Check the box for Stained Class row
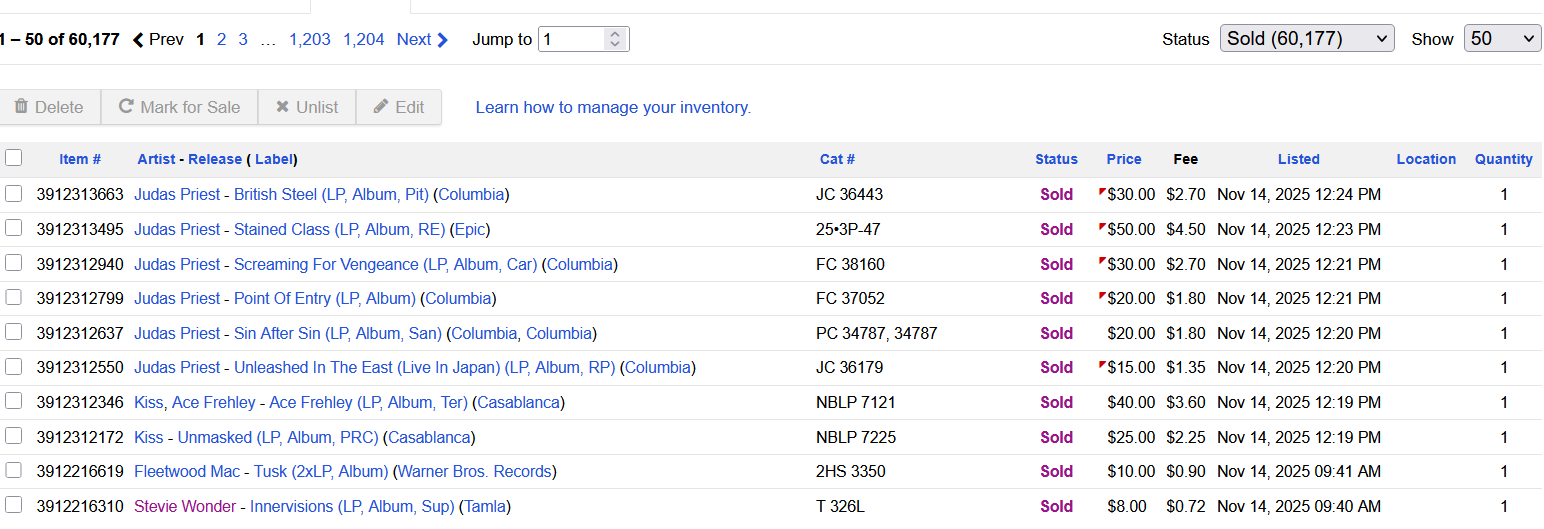 coord(13,228)
